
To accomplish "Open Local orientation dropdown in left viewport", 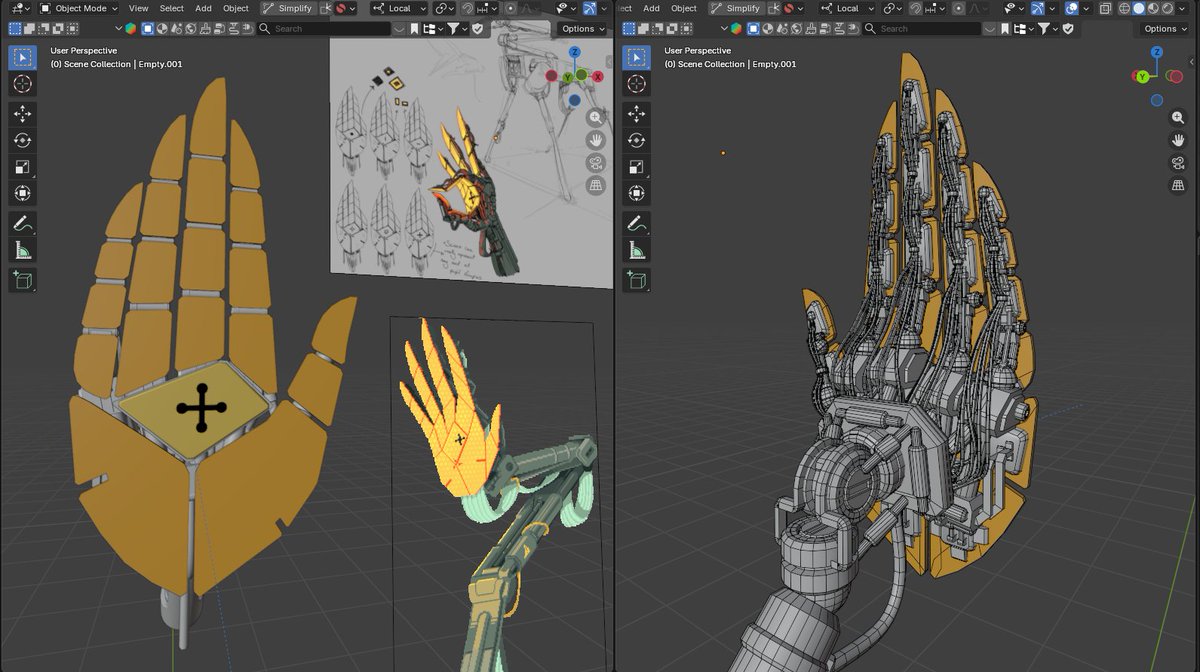I will tap(399, 8).
